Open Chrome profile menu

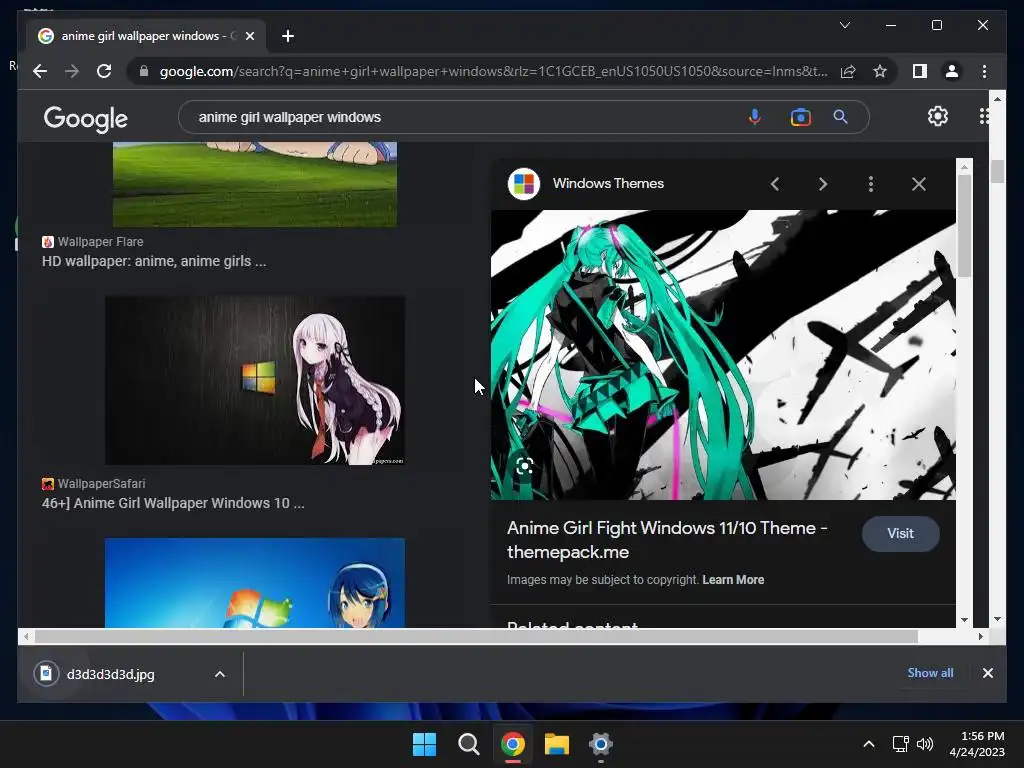point(952,71)
